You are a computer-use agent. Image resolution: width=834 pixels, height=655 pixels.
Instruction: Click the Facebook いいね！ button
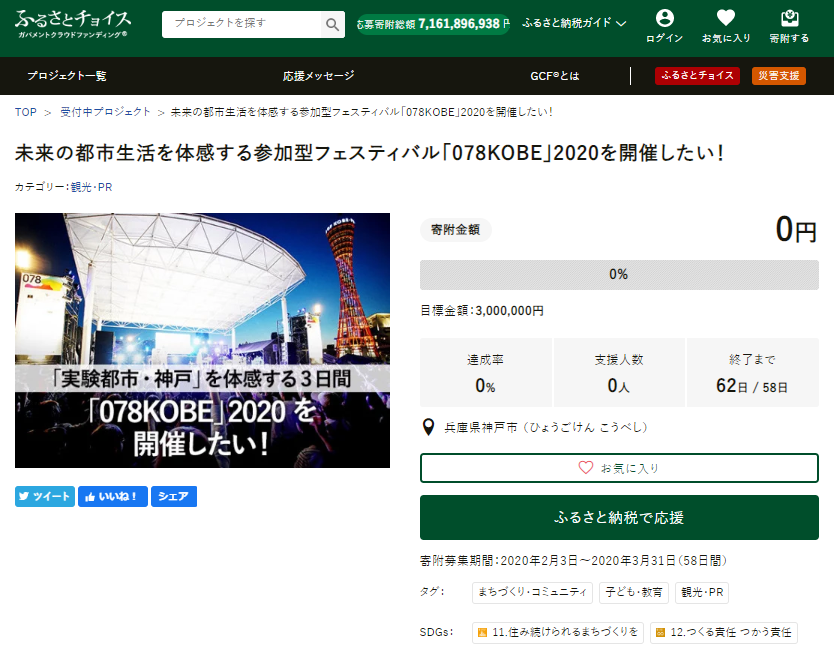click(113, 496)
